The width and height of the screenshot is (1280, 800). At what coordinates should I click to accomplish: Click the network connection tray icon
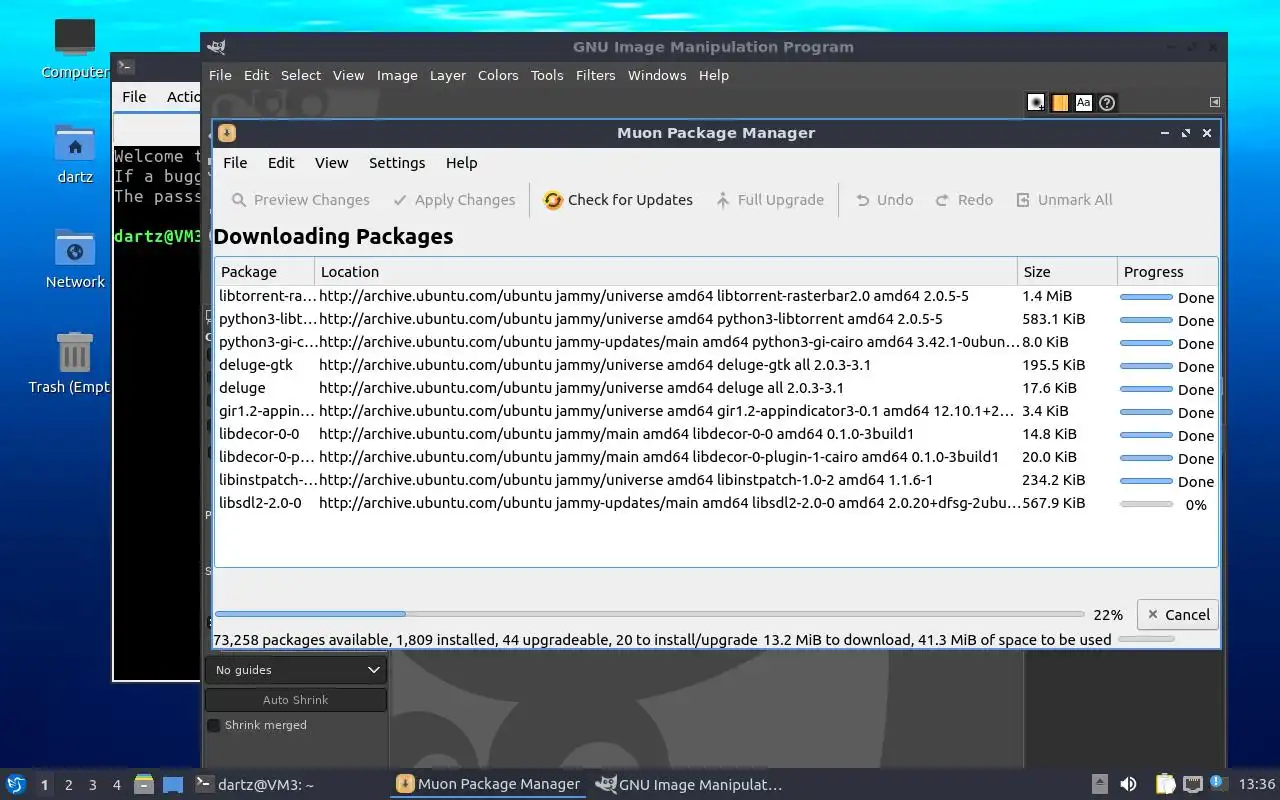pos(1192,785)
